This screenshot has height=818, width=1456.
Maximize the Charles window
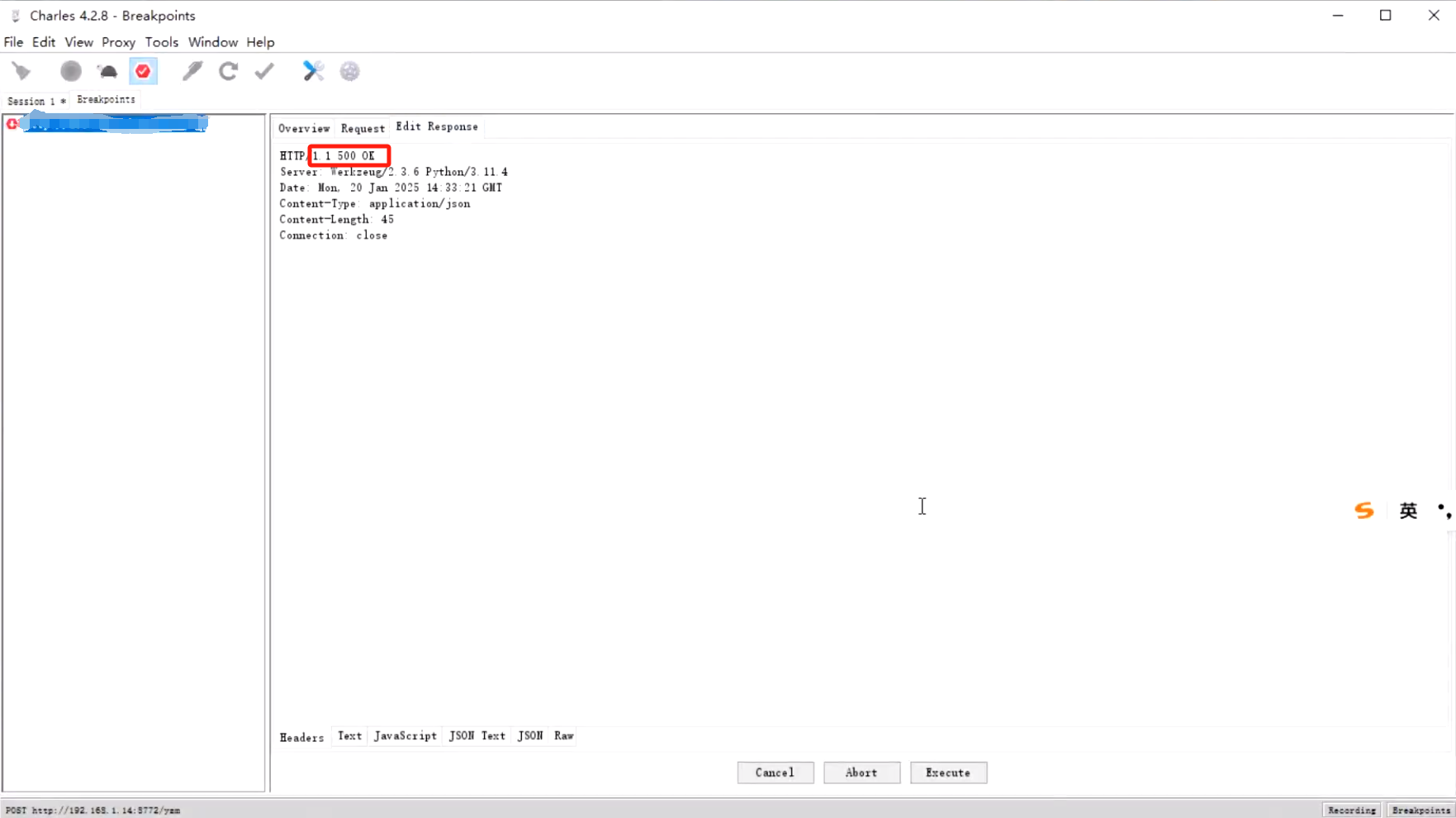pyautogui.click(x=1386, y=16)
